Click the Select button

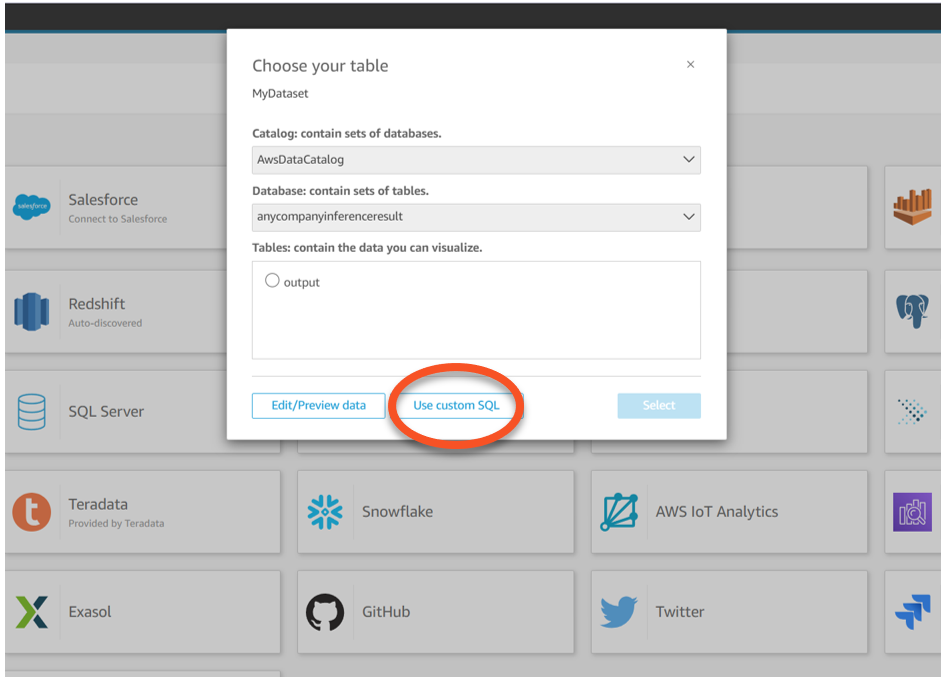point(659,406)
